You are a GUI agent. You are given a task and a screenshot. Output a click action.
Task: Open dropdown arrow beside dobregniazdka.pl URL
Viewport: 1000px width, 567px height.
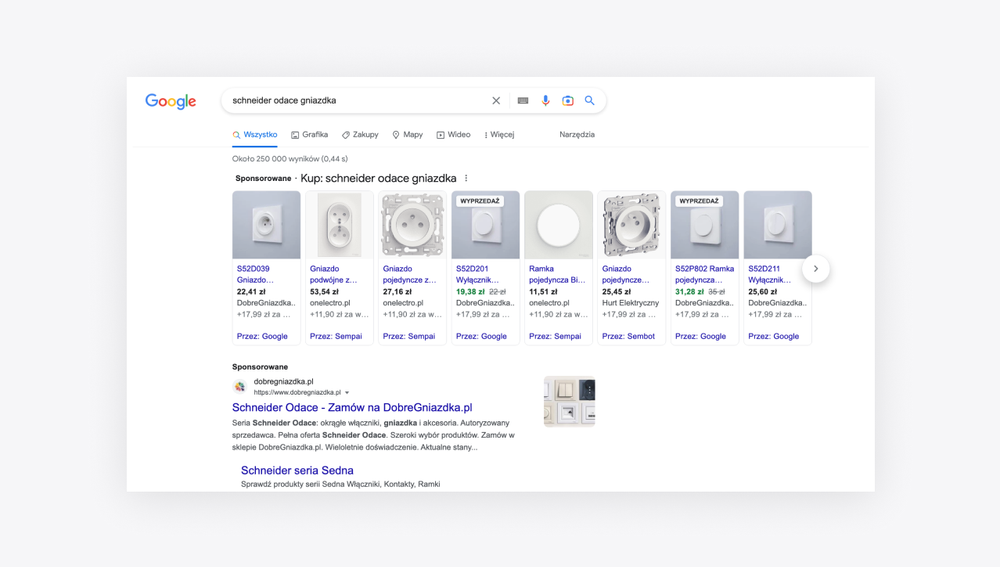point(347,393)
